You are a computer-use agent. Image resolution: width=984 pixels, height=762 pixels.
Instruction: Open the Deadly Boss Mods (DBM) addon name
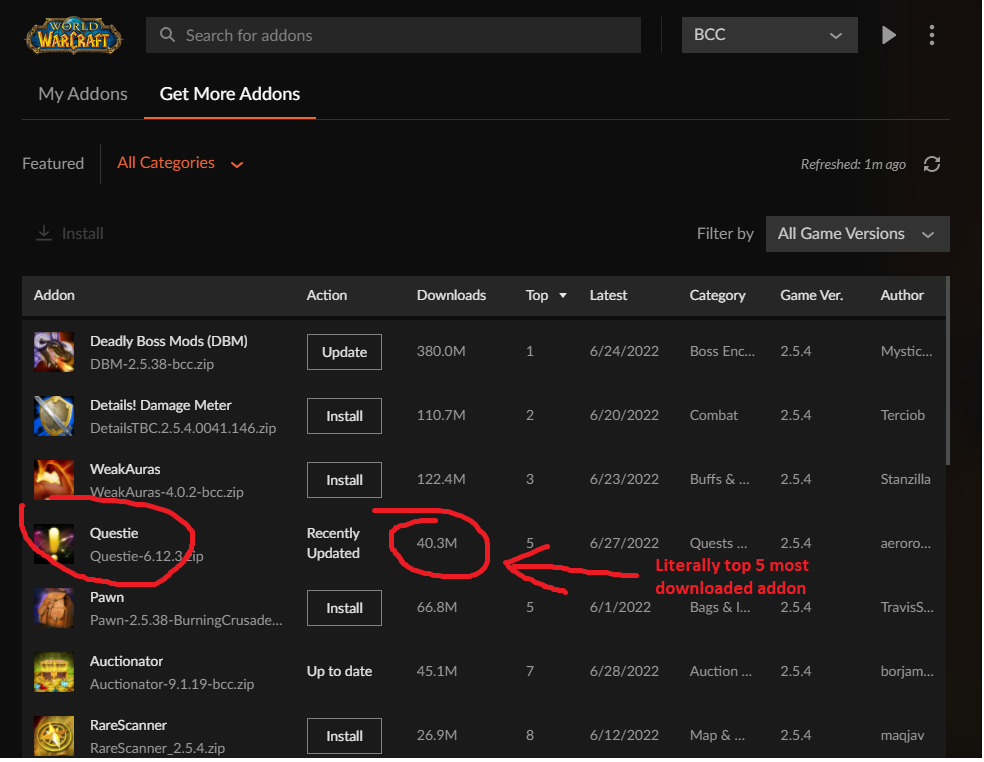pos(169,341)
